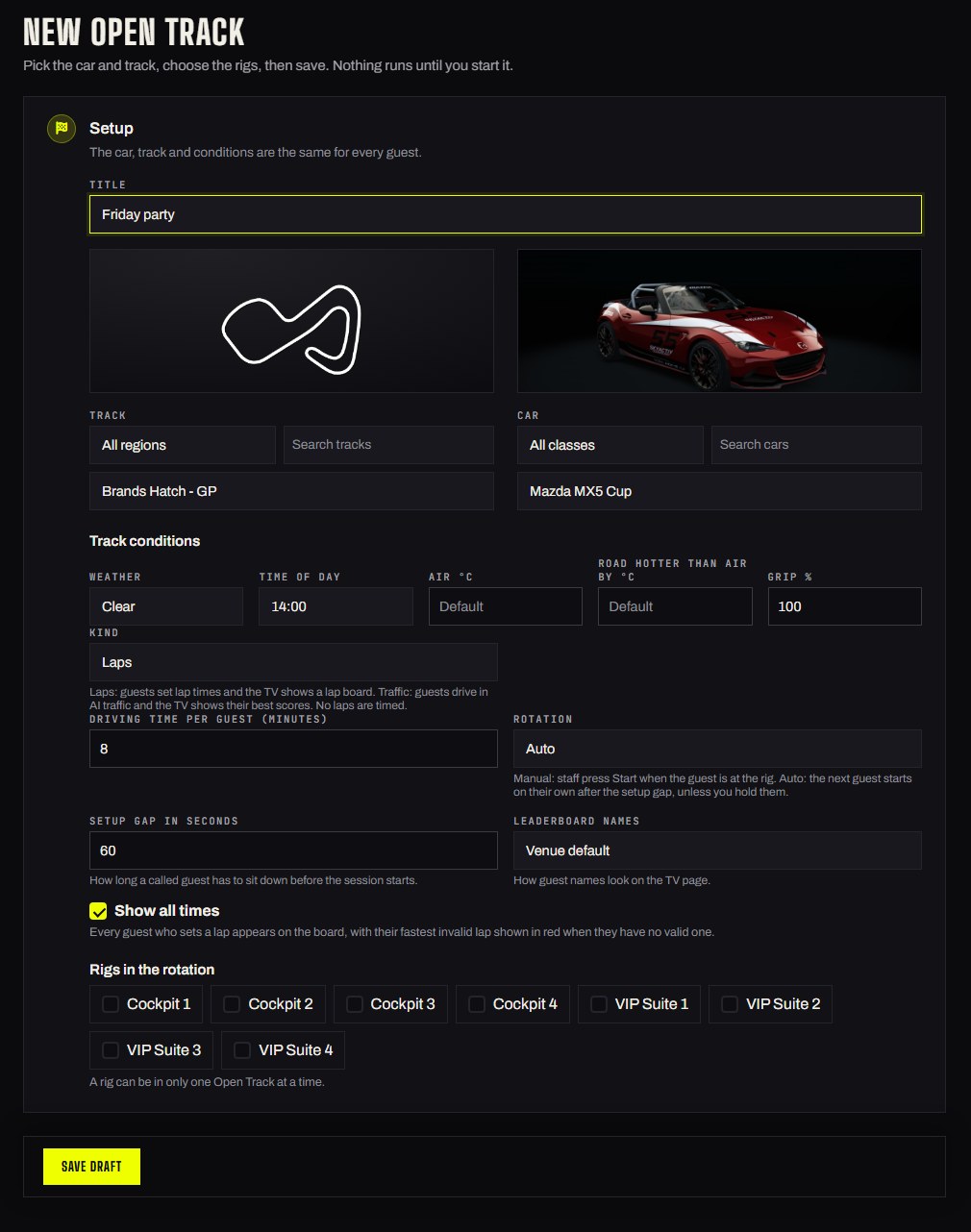Check the VIP Suite 1 rig checkbox
This screenshot has width=971, height=1232.
coord(599,1004)
